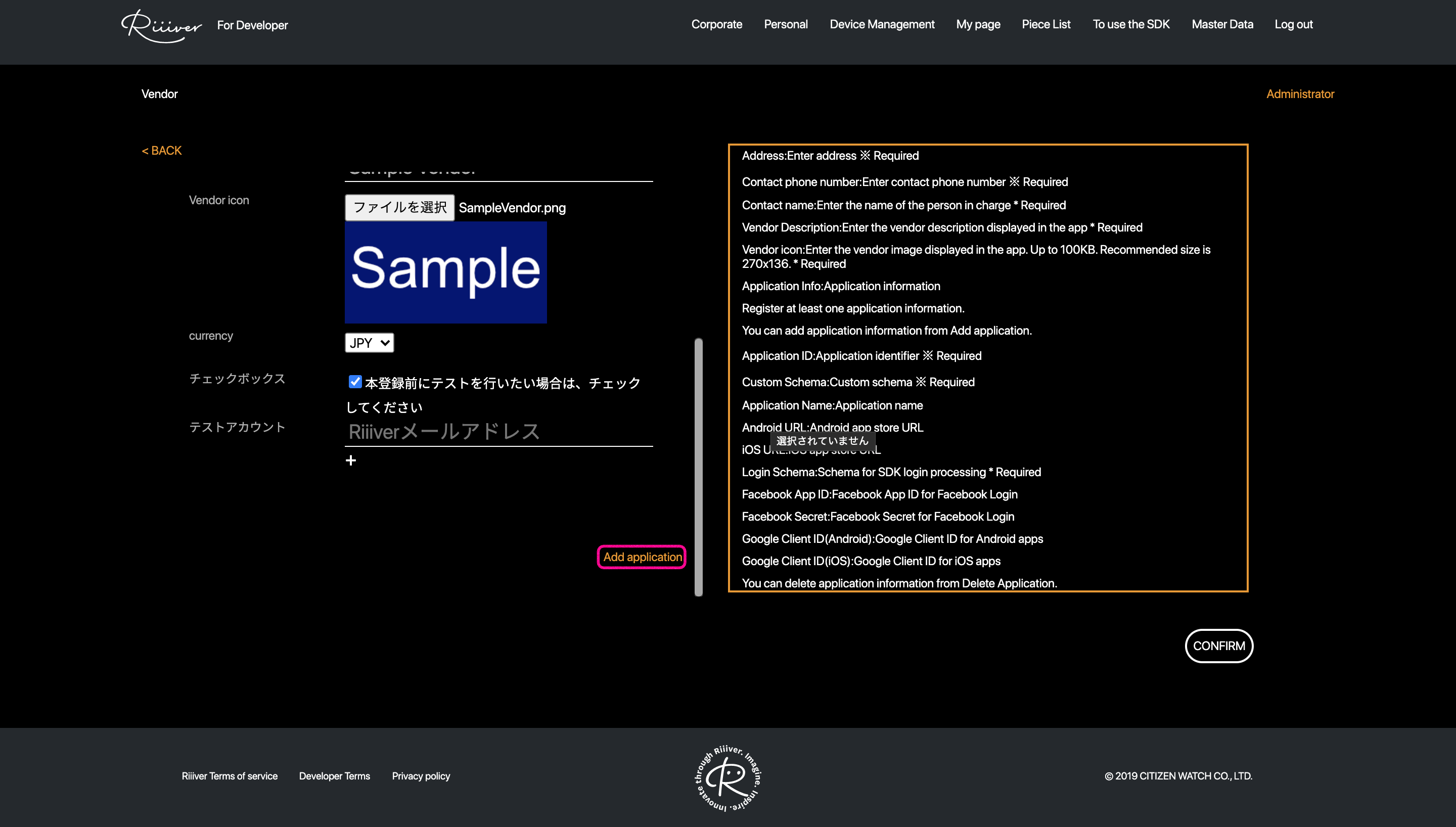Click the 'Facebook Secret' help line
This screenshot has height=827, width=1456.
[878, 516]
